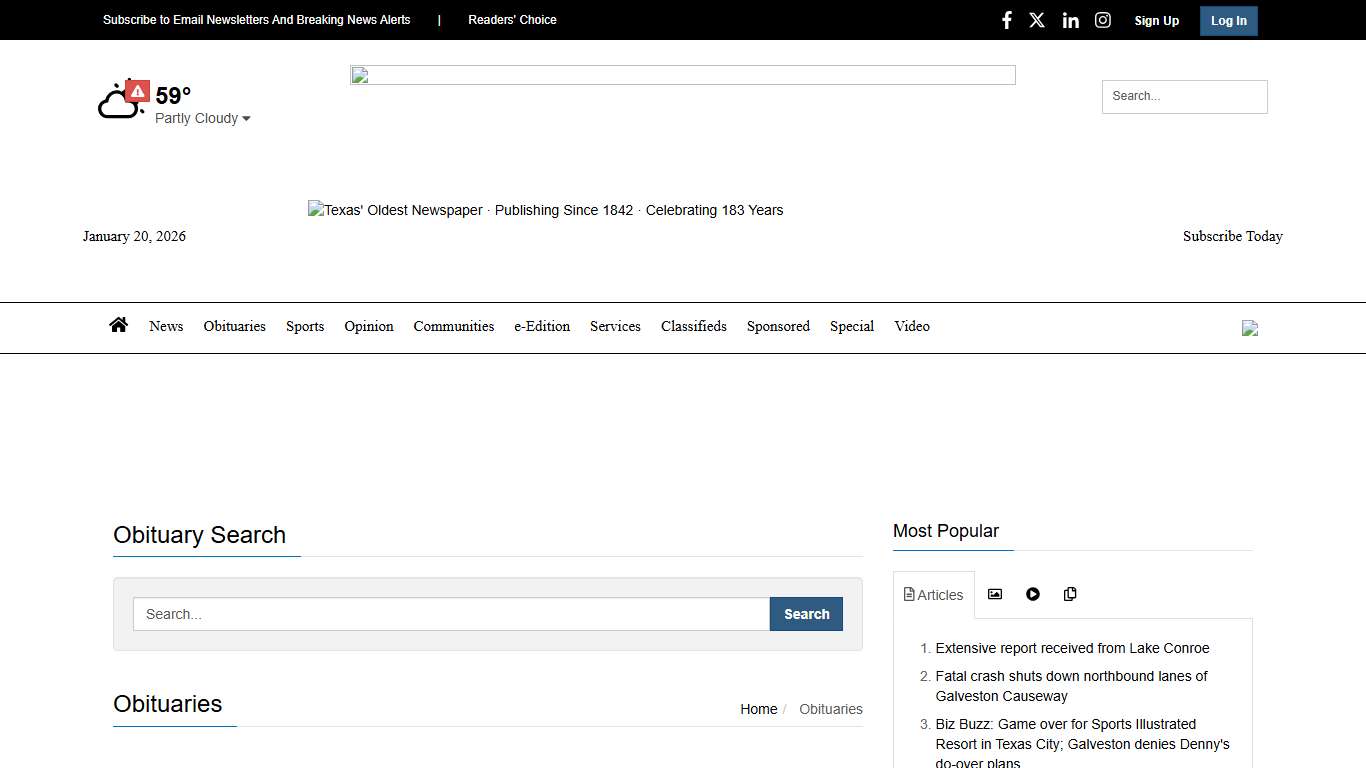The height and width of the screenshot is (768, 1366).
Task: Click the weather alert warning icon
Action: click(x=138, y=92)
